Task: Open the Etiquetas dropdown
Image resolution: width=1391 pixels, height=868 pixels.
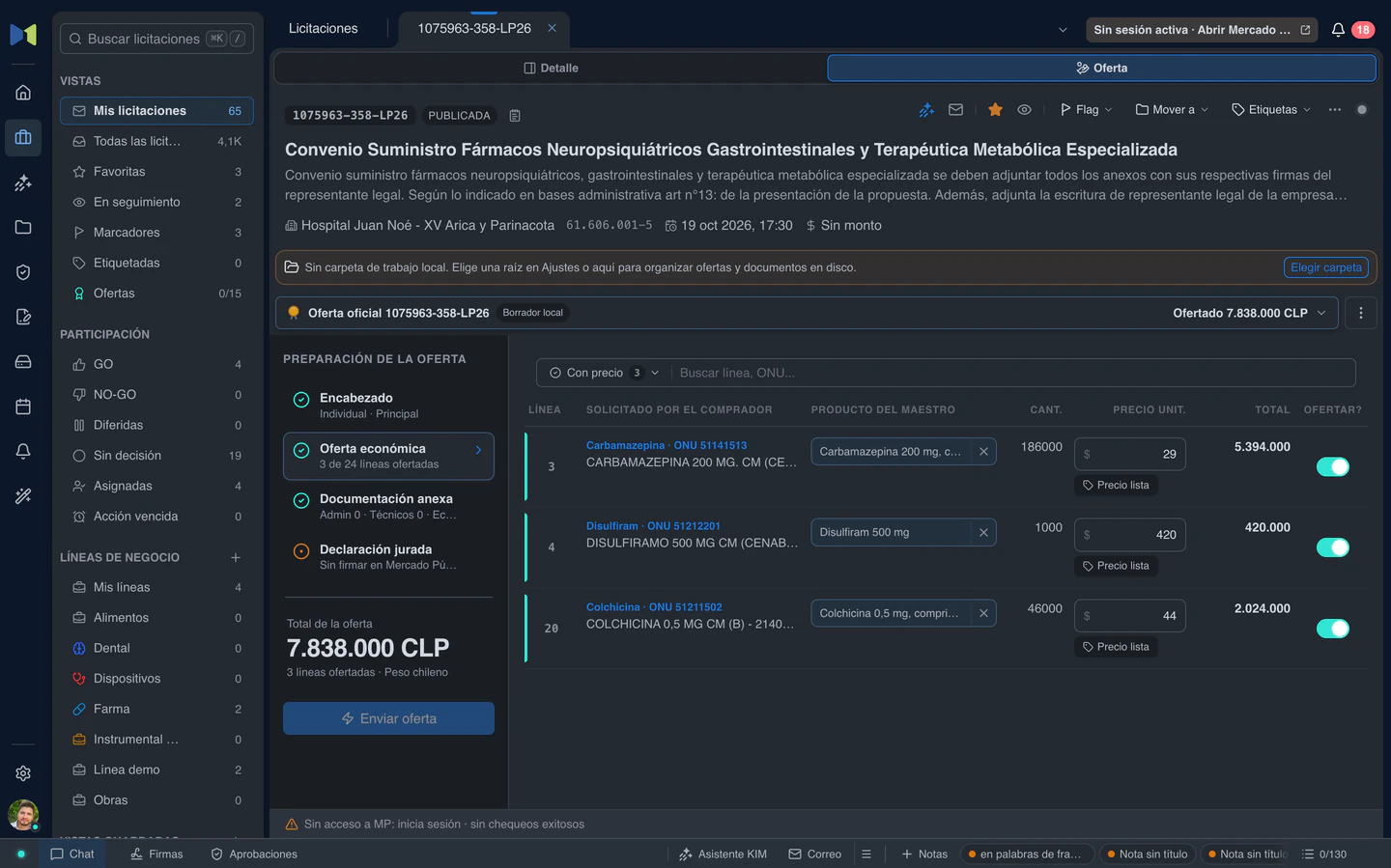Action: pos(1271,110)
